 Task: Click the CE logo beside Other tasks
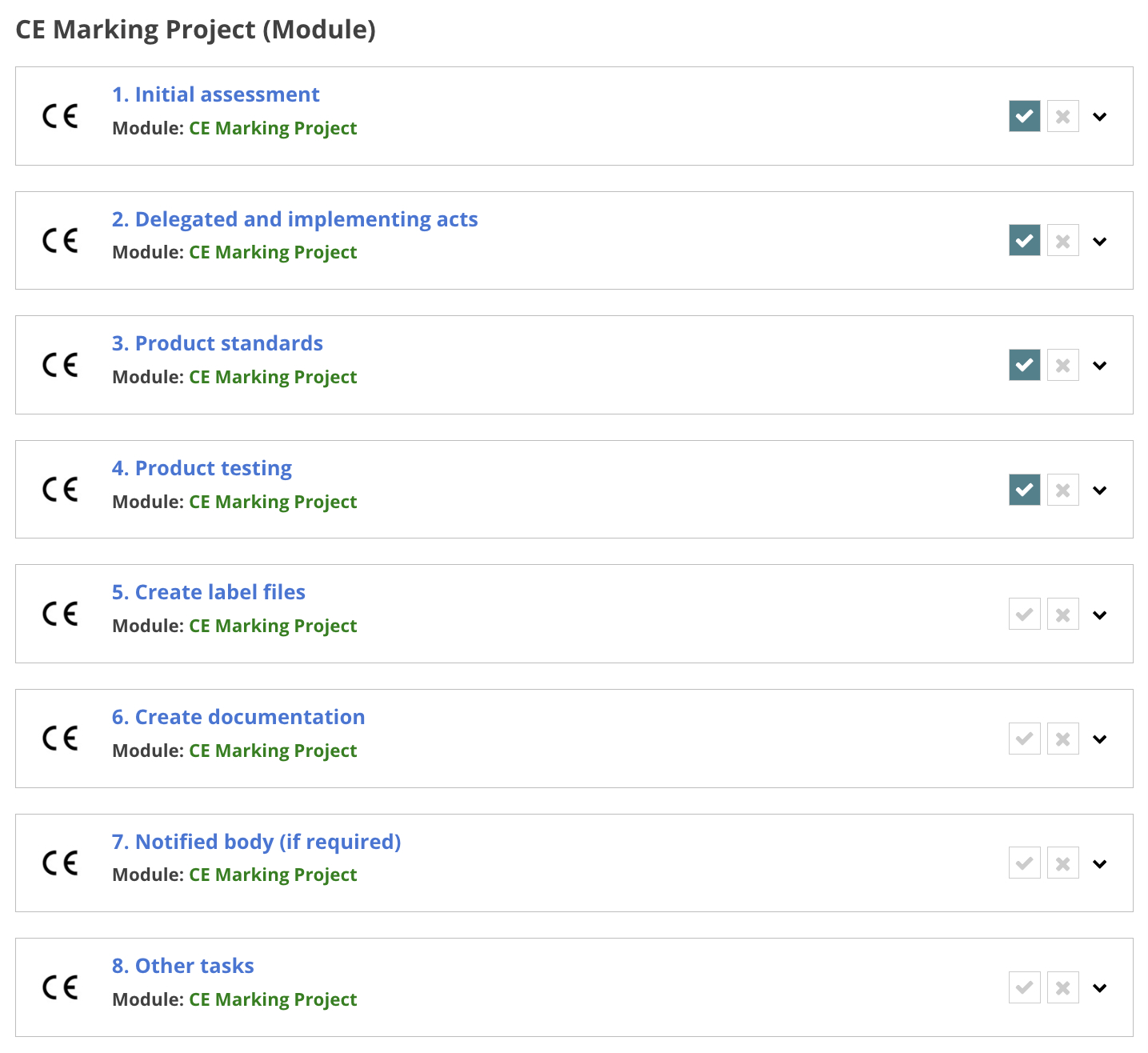60,988
